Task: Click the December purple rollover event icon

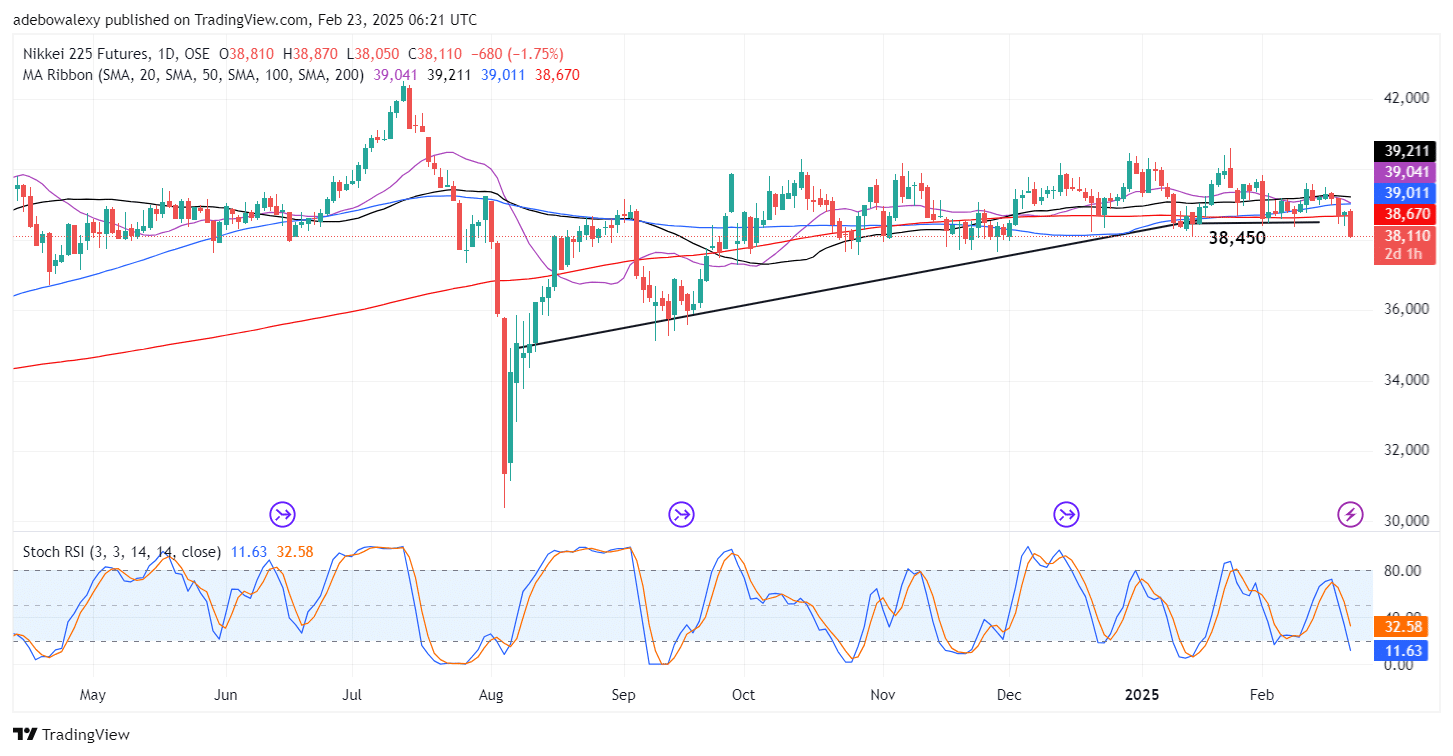Action: [x=1066, y=515]
